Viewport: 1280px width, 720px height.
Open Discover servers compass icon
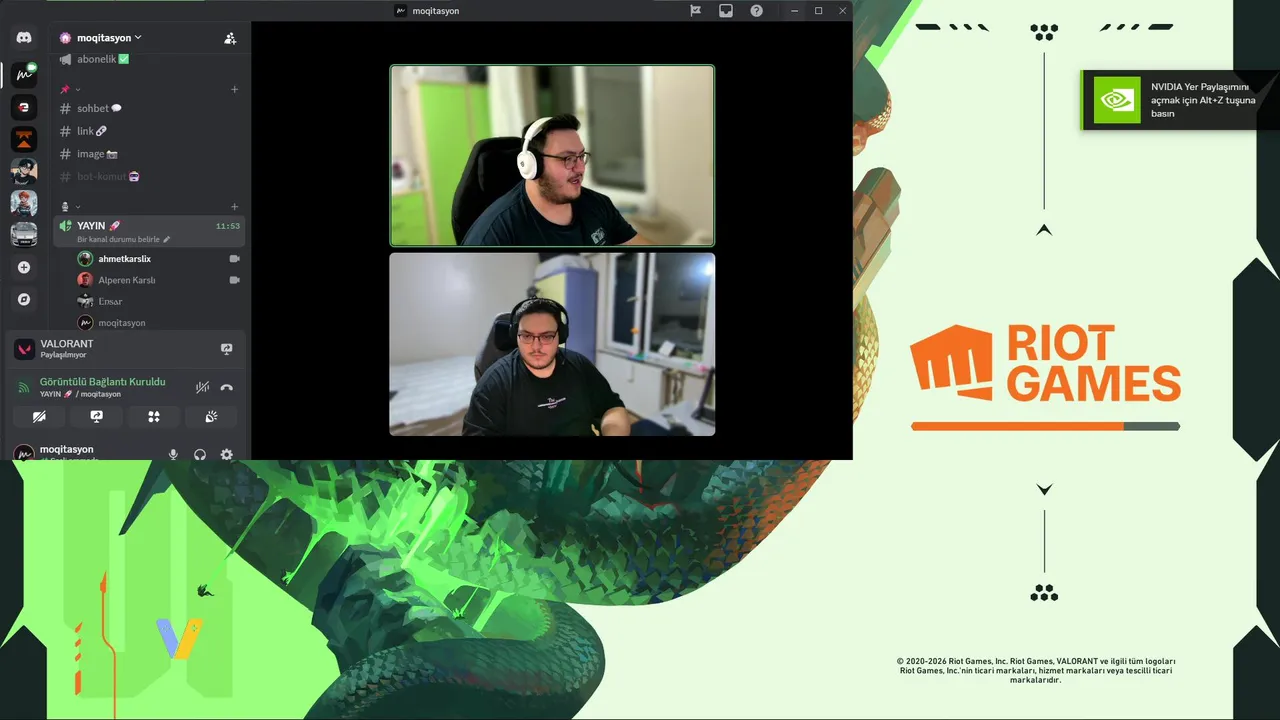(x=24, y=299)
